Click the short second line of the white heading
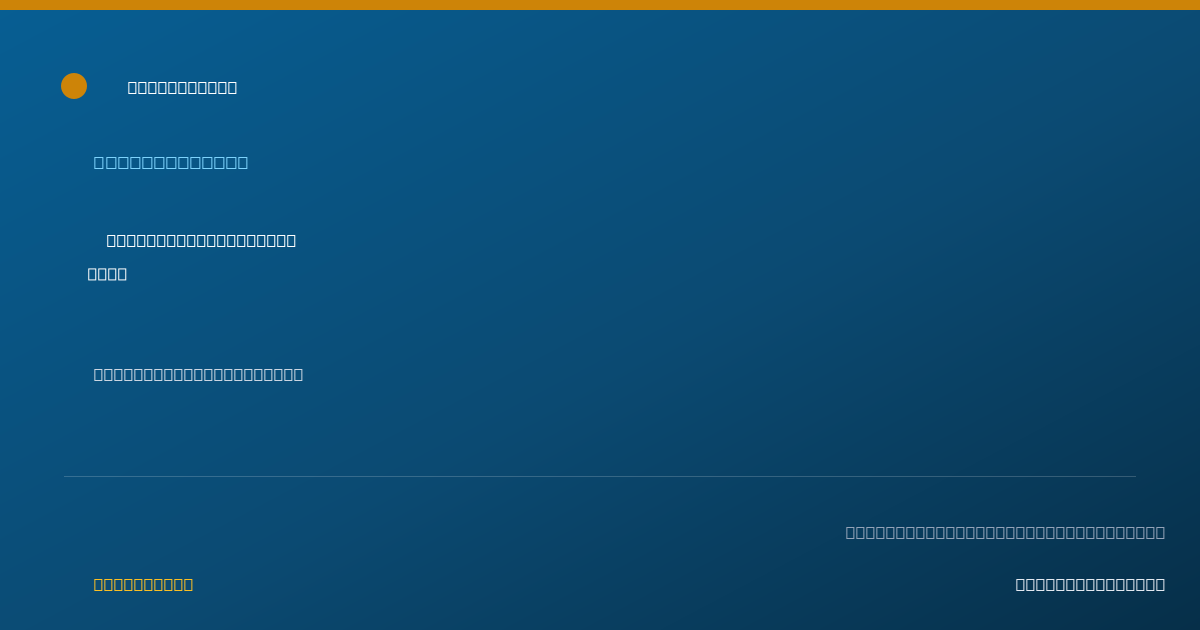The width and height of the screenshot is (1200, 630). pos(107,274)
